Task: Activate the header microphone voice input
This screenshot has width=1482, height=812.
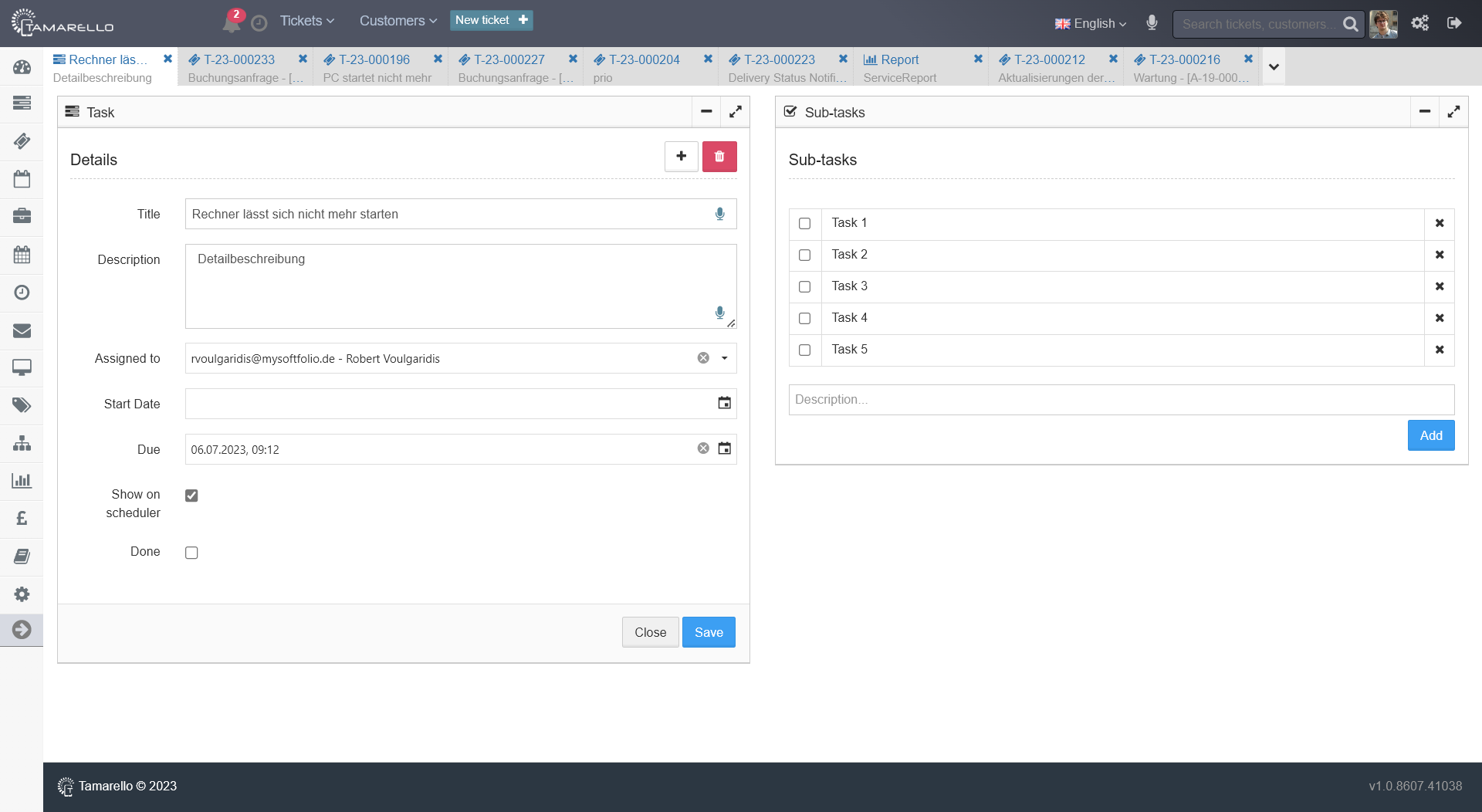Action: point(1152,23)
